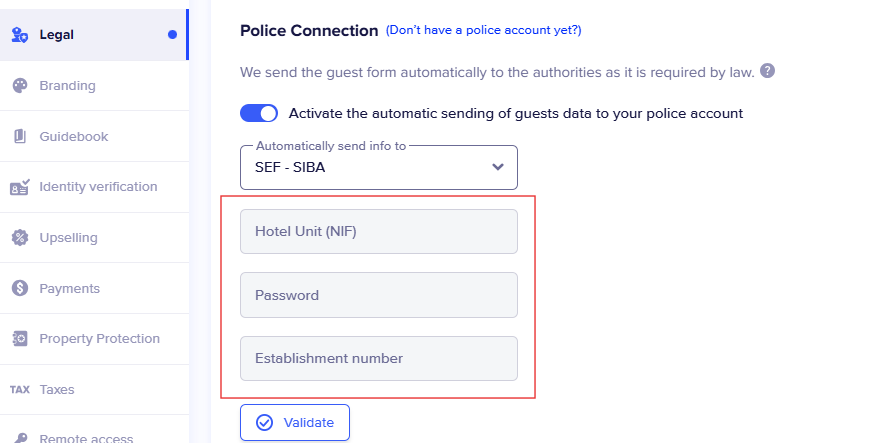882x443 pixels.
Task: Click the Payments dollar icon
Action: click(20, 288)
